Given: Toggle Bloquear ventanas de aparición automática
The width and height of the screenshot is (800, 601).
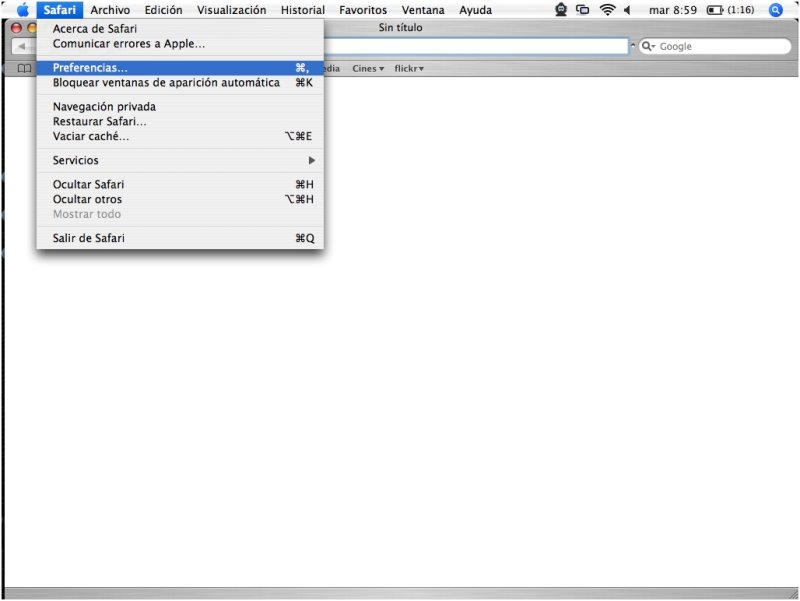Looking at the screenshot, I should point(166,83).
